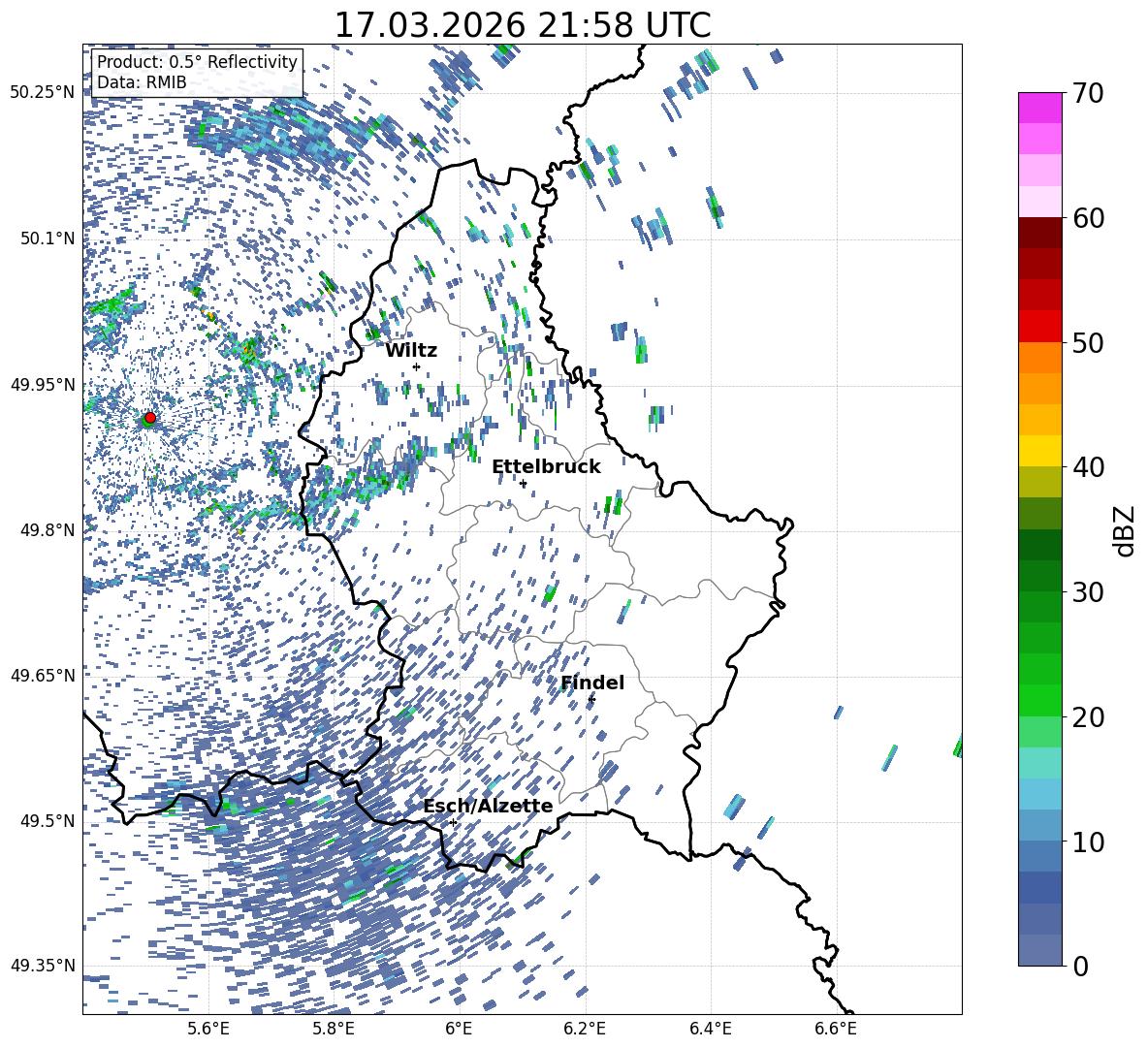This screenshot has width=1148, height=1048.
Task: Click the magenta 70 dBZ colorbar segment
Action: coord(1039,108)
